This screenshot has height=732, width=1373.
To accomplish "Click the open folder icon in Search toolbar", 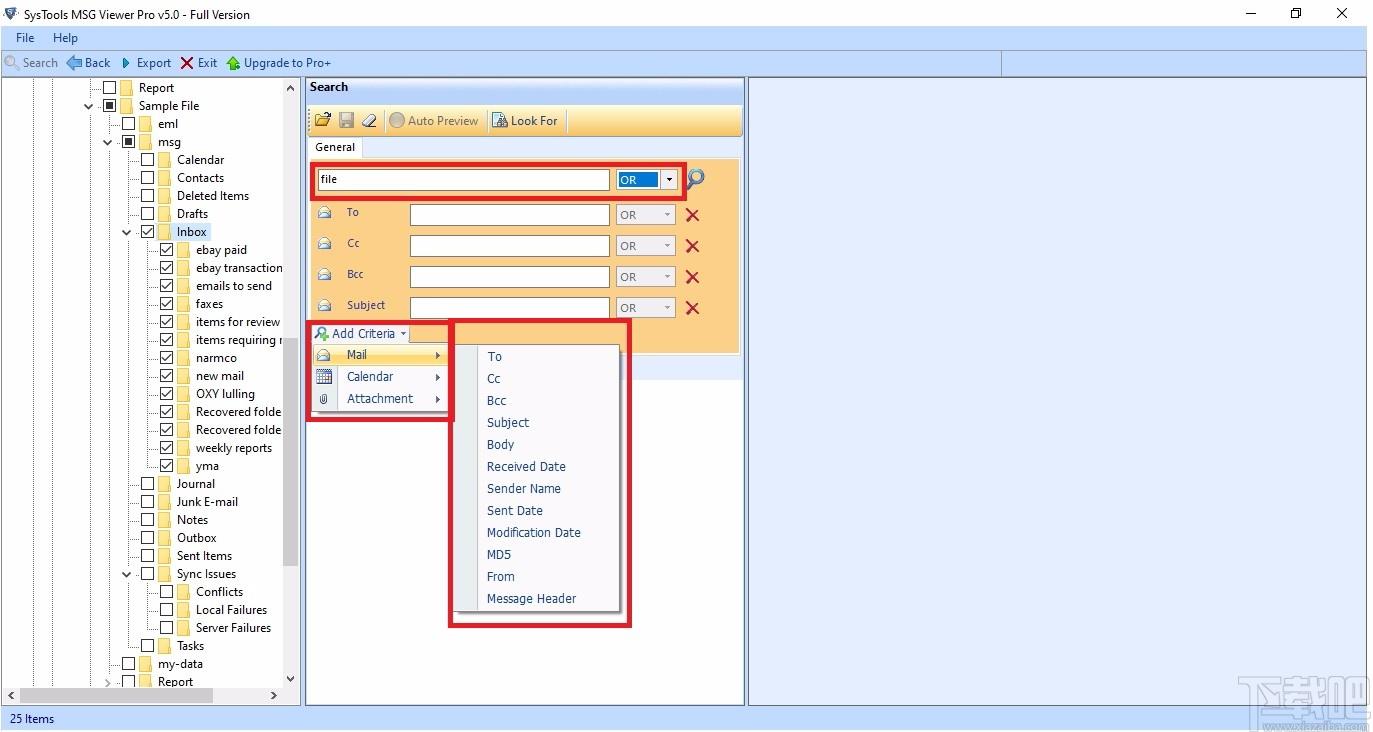I will (323, 121).
